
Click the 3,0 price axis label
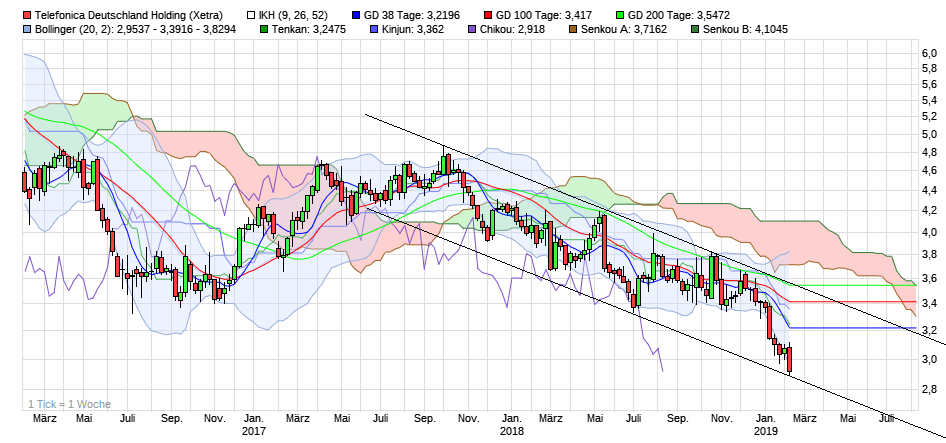929,359
